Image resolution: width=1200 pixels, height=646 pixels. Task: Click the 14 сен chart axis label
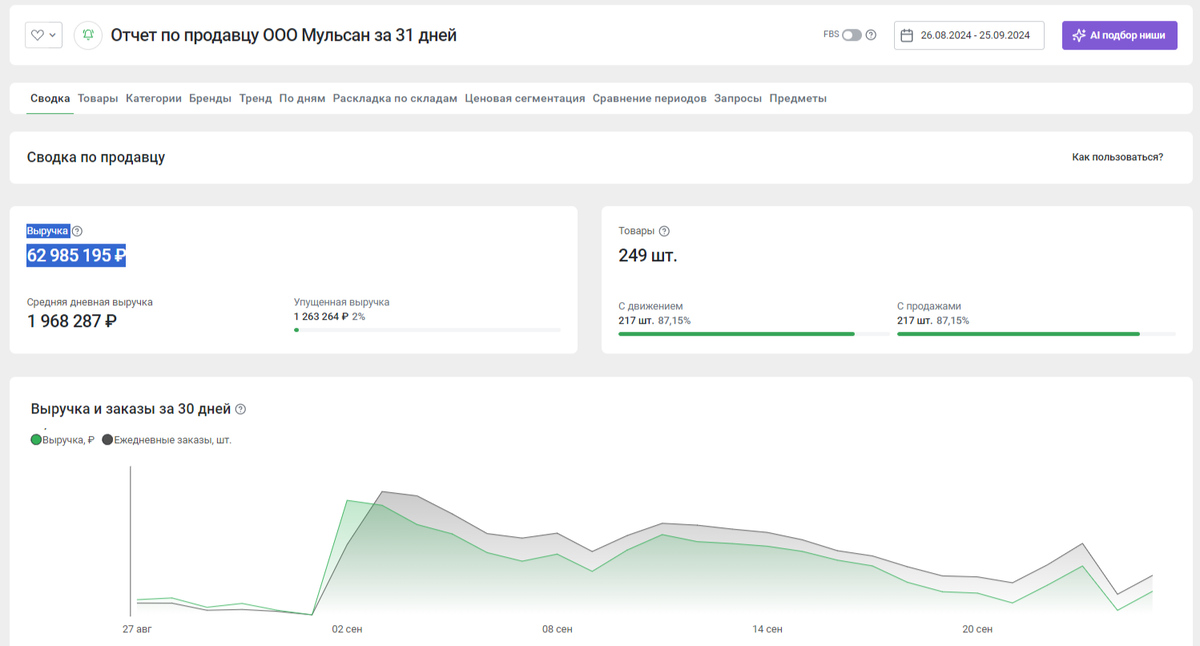pos(767,629)
